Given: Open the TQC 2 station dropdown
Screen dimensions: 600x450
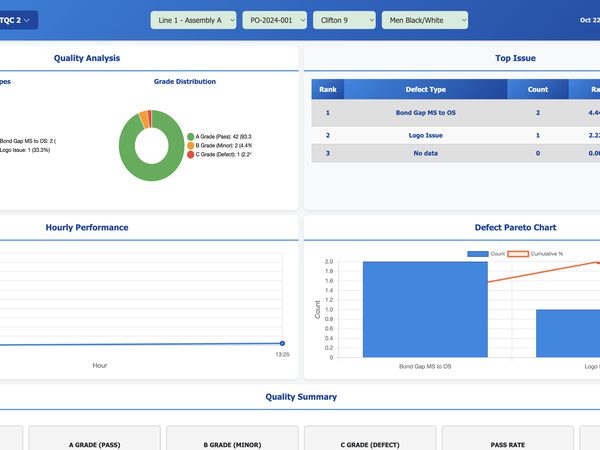Looking at the screenshot, I should coord(17,20).
